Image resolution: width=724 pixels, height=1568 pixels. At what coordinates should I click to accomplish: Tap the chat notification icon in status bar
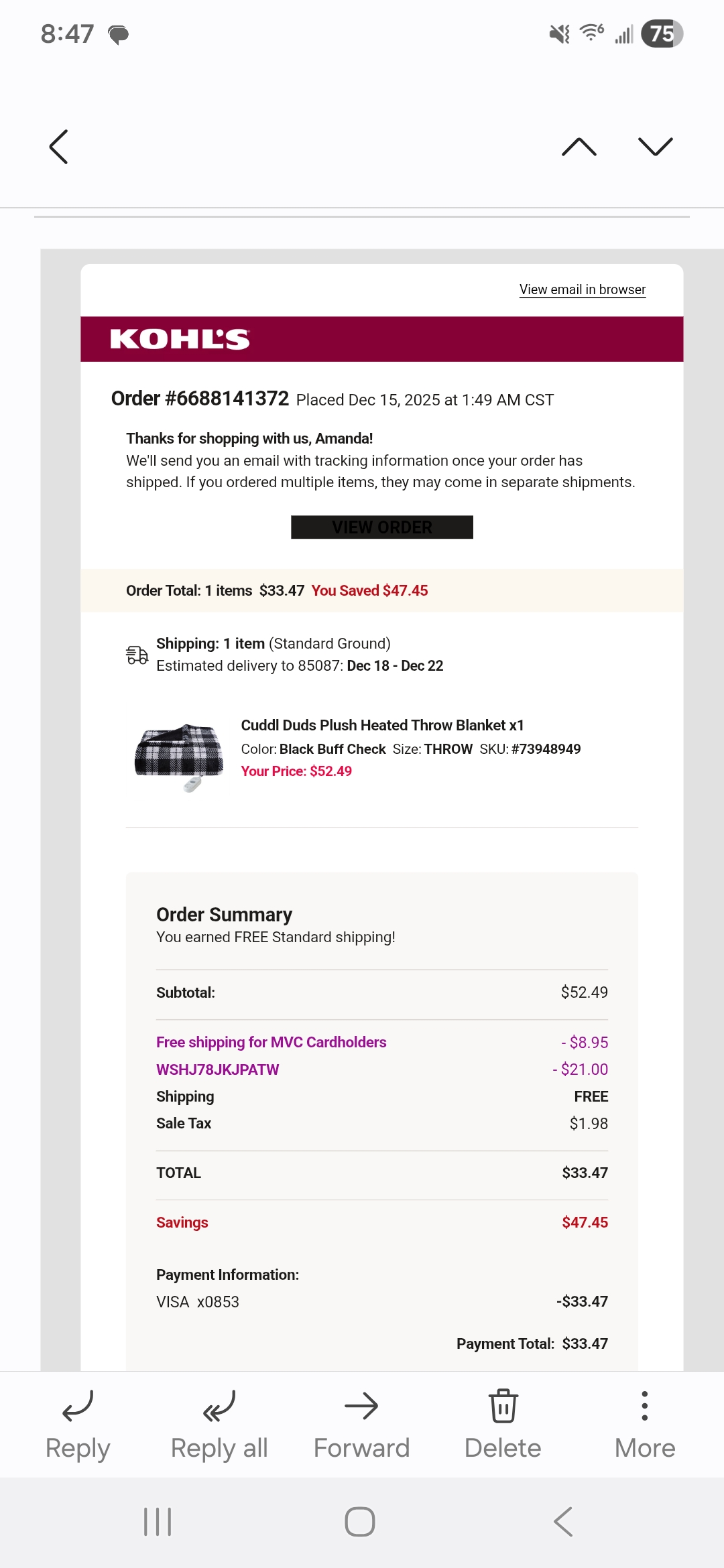[x=119, y=34]
